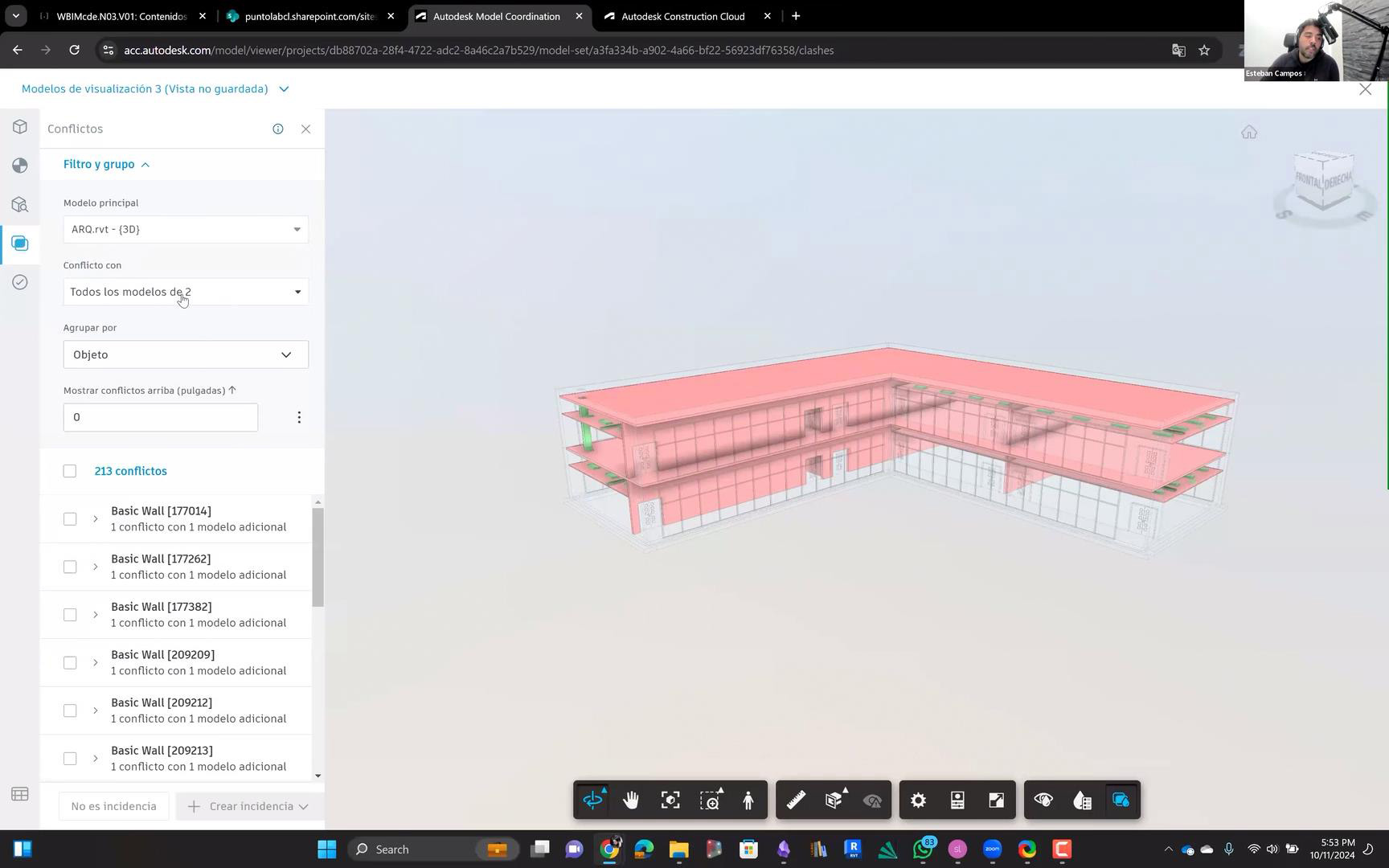Viewport: 1389px width, 868px height.
Task: Open the Section analysis tool
Action: [x=834, y=800]
